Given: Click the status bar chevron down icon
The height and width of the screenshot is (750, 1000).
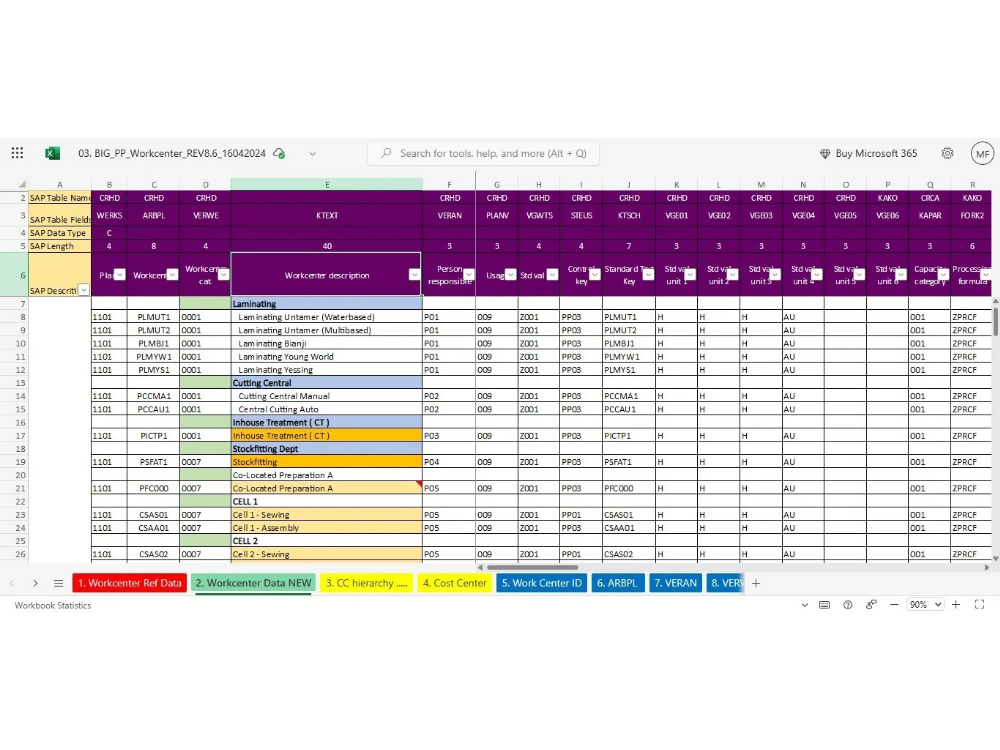Looking at the screenshot, I should 804,605.
